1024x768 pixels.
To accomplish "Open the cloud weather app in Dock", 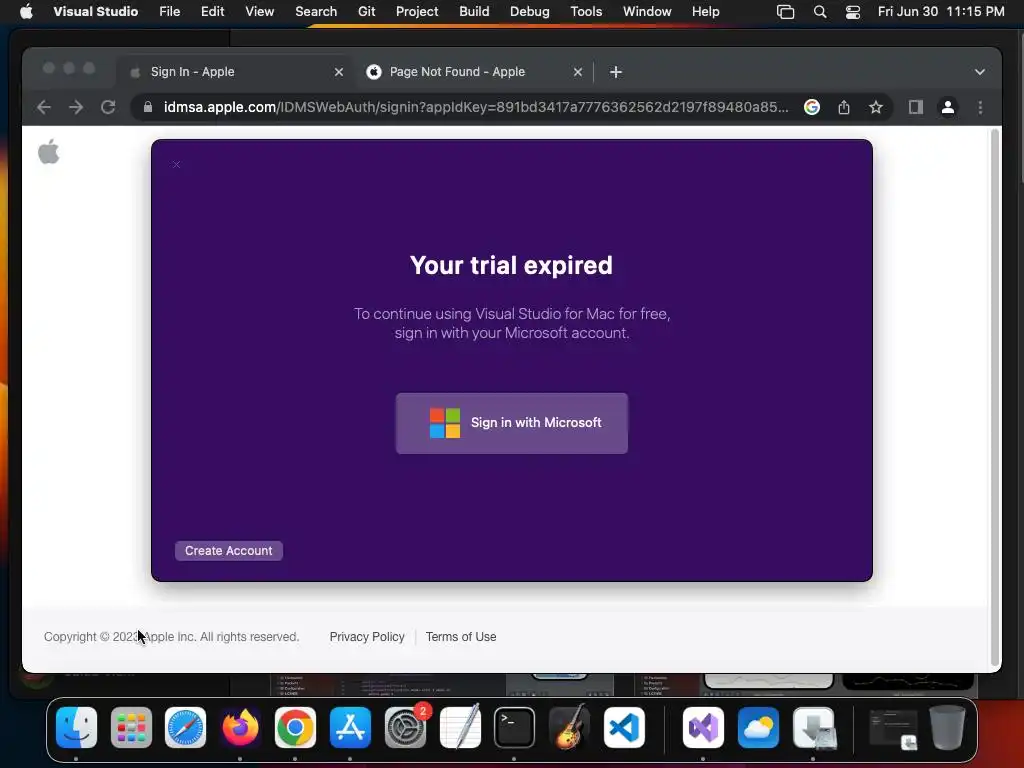I will pyautogui.click(x=758, y=728).
